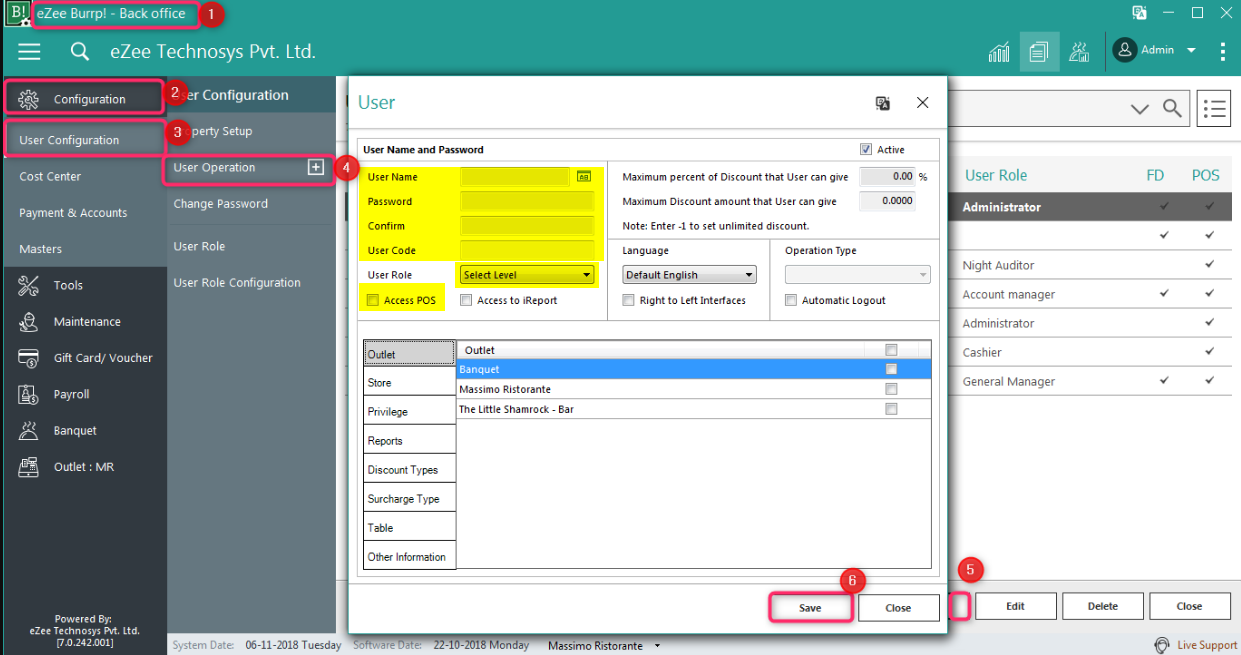This screenshot has width=1241, height=655.
Task: Click the eZee Burrp app logo
Action: pyautogui.click(x=18, y=13)
